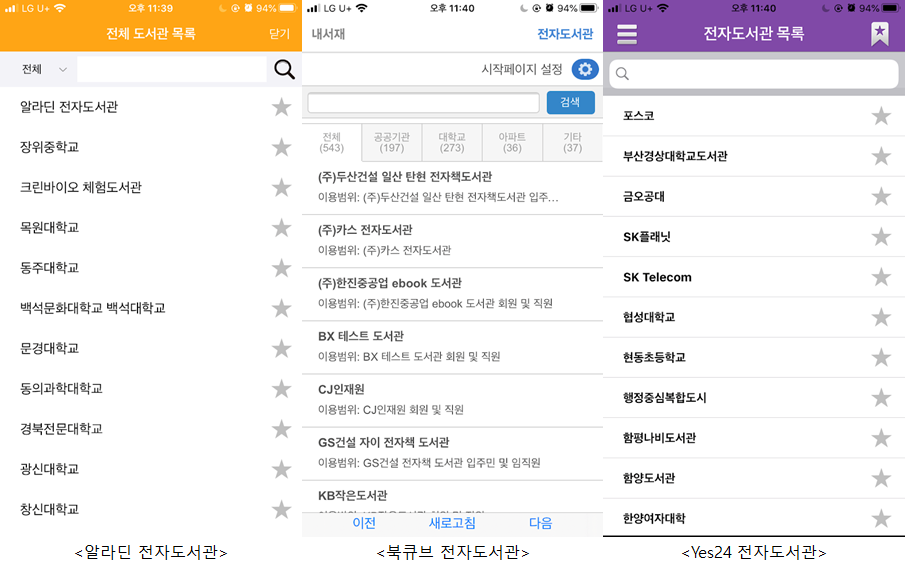Open the 포스코 library name
The width and height of the screenshot is (905, 571).
pos(638,115)
